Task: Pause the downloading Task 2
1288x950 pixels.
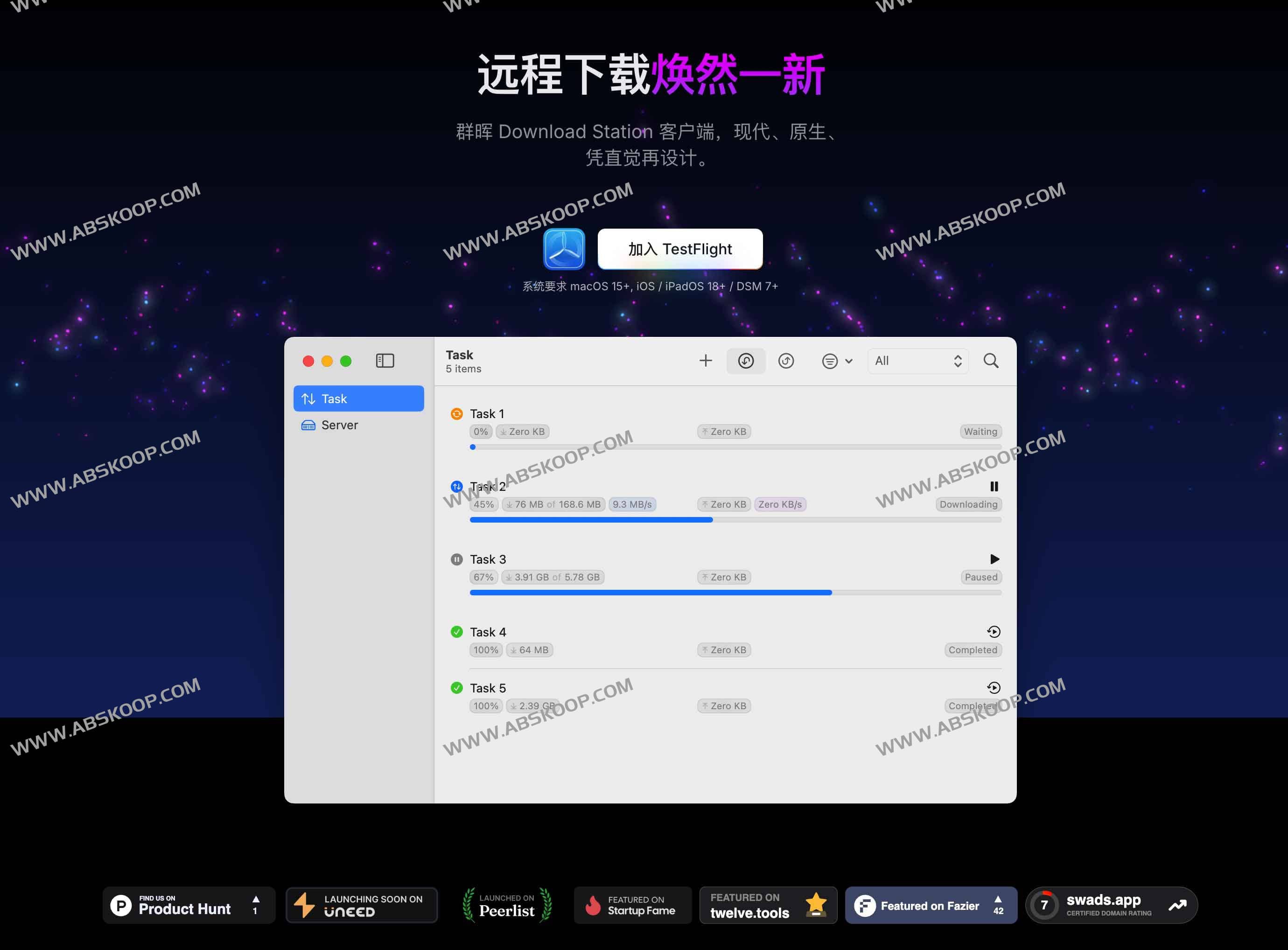Action: pyautogui.click(x=994, y=487)
